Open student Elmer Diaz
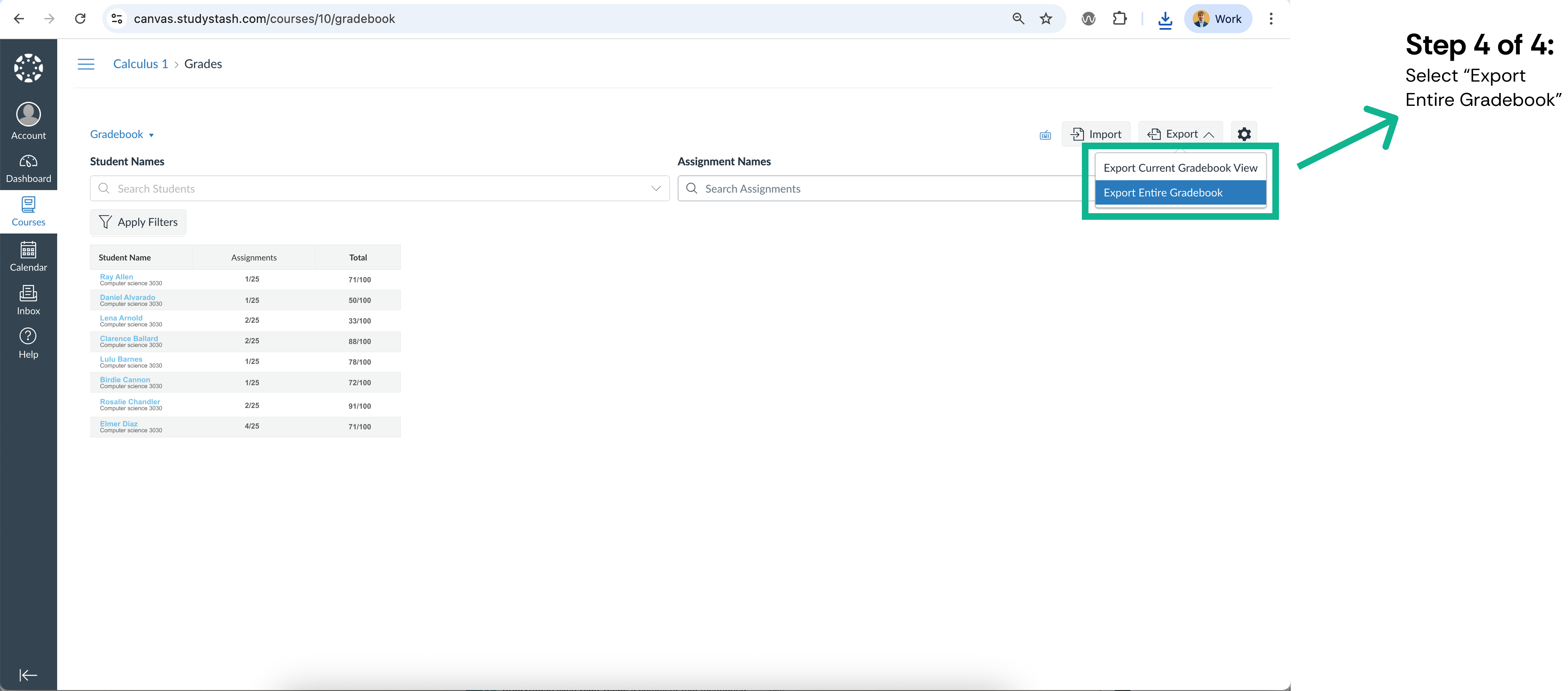Image resolution: width=1568 pixels, height=691 pixels. [x=119, y=424]
